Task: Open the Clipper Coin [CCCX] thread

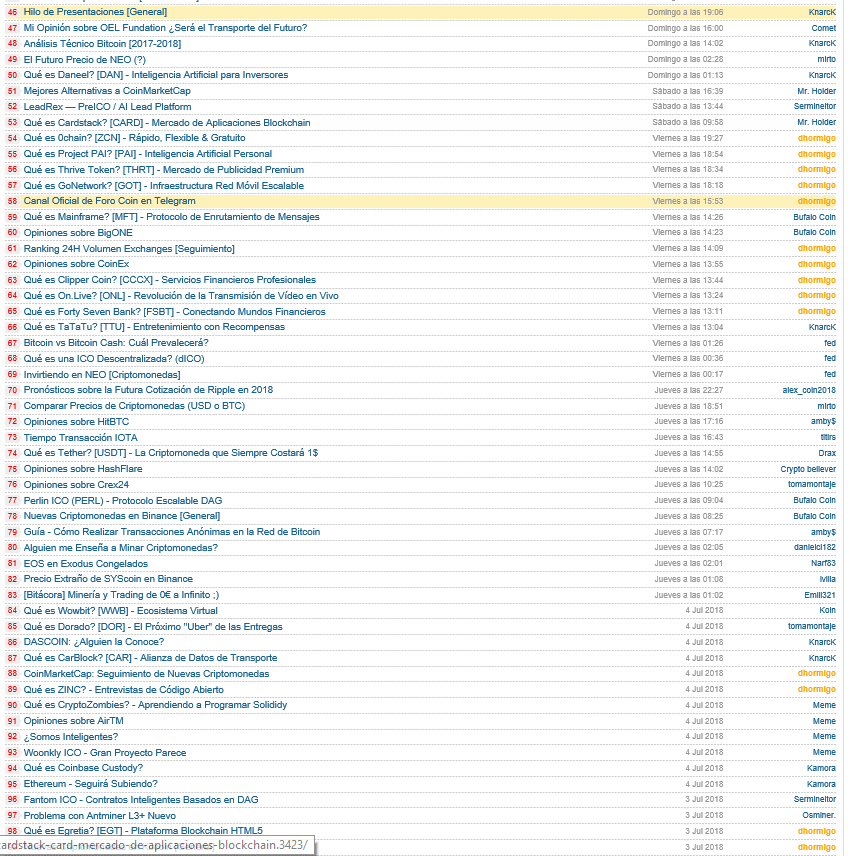Action: coord(169,280)
